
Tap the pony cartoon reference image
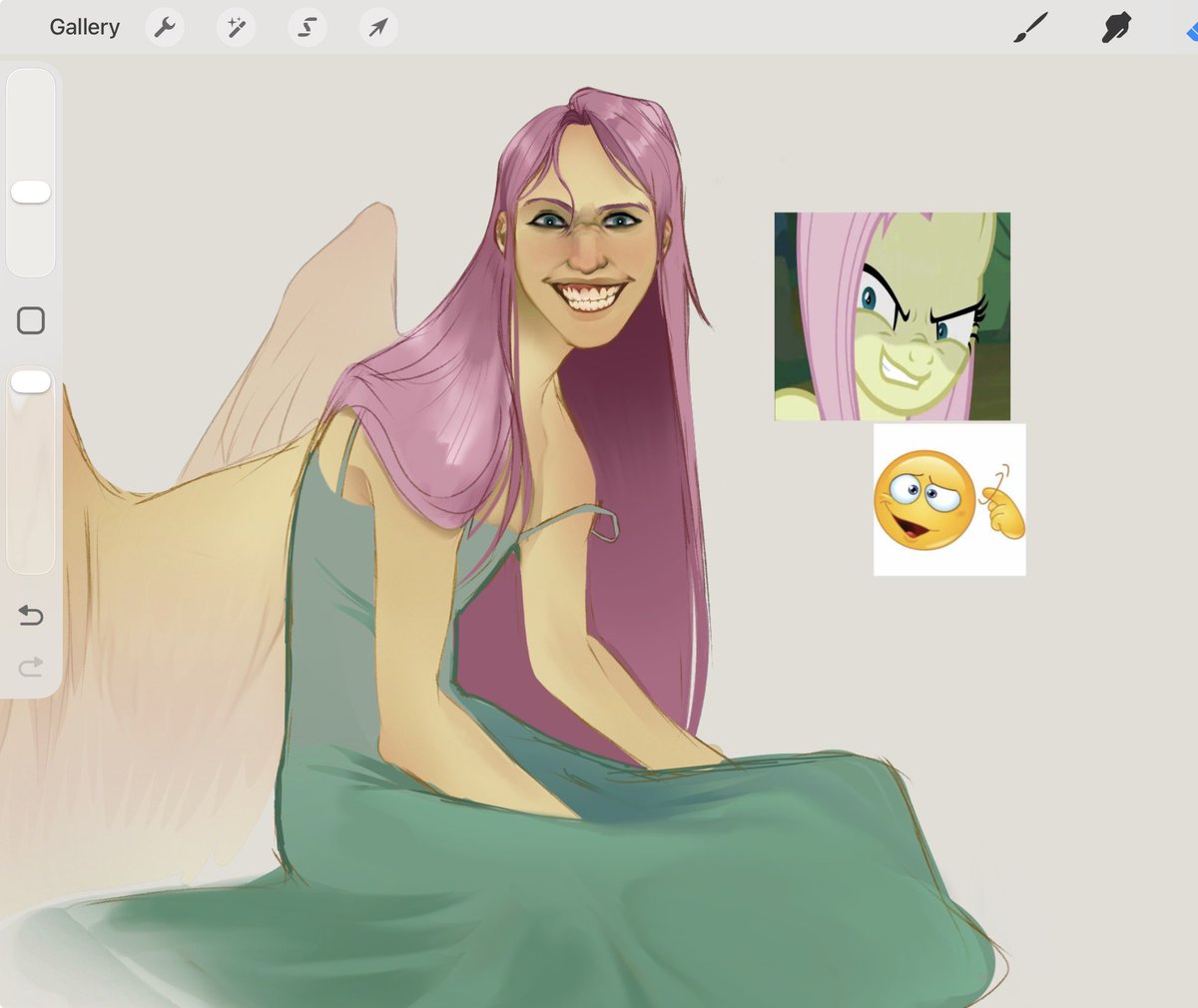pyautogui.click(x=893, y=316)
